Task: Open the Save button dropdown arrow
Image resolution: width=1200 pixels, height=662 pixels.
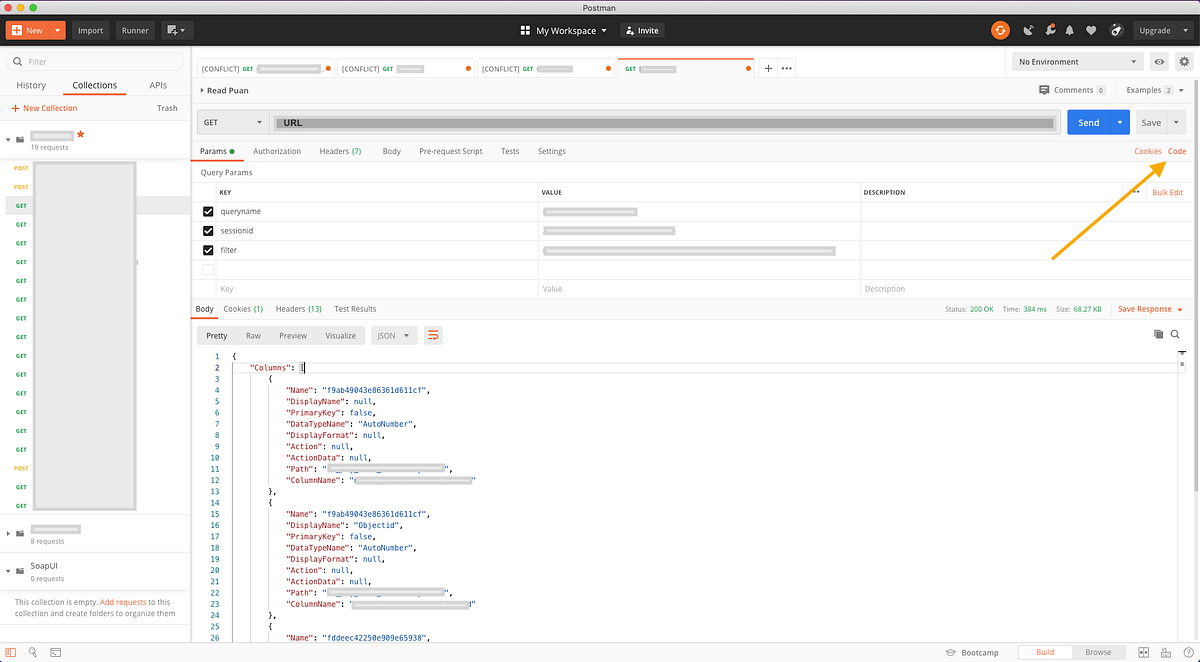Action: (x=1175, y=122)
